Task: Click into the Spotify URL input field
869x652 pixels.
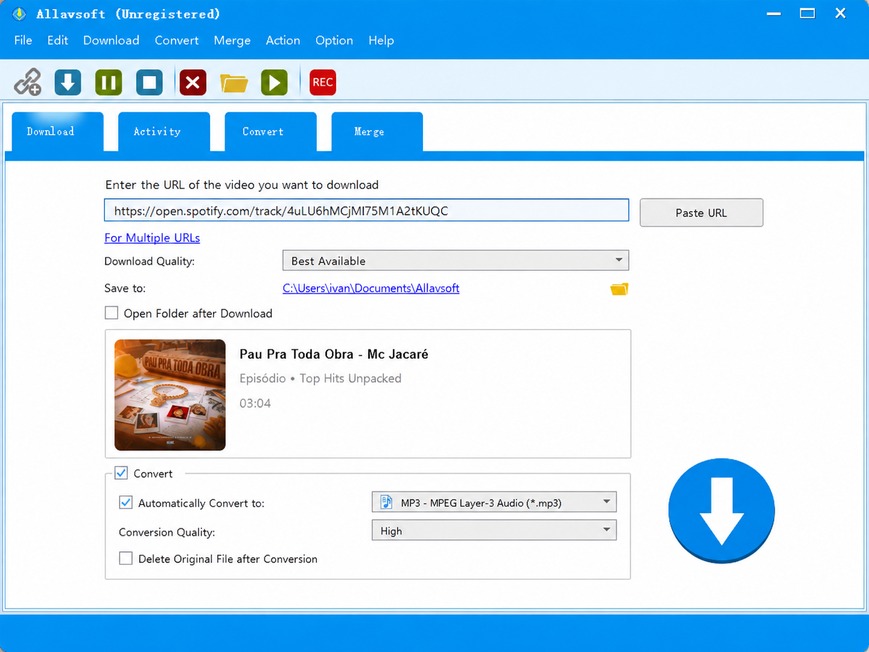Action: (366, 211)
